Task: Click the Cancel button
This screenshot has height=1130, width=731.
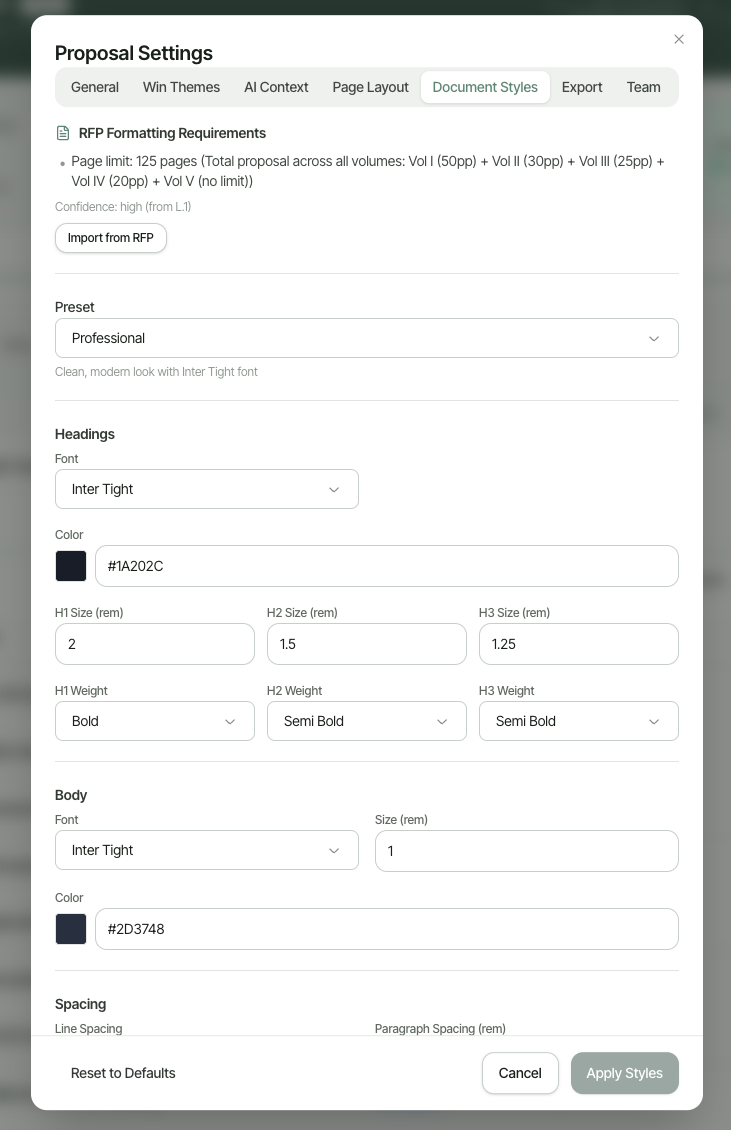Action: coord(520,1073)
